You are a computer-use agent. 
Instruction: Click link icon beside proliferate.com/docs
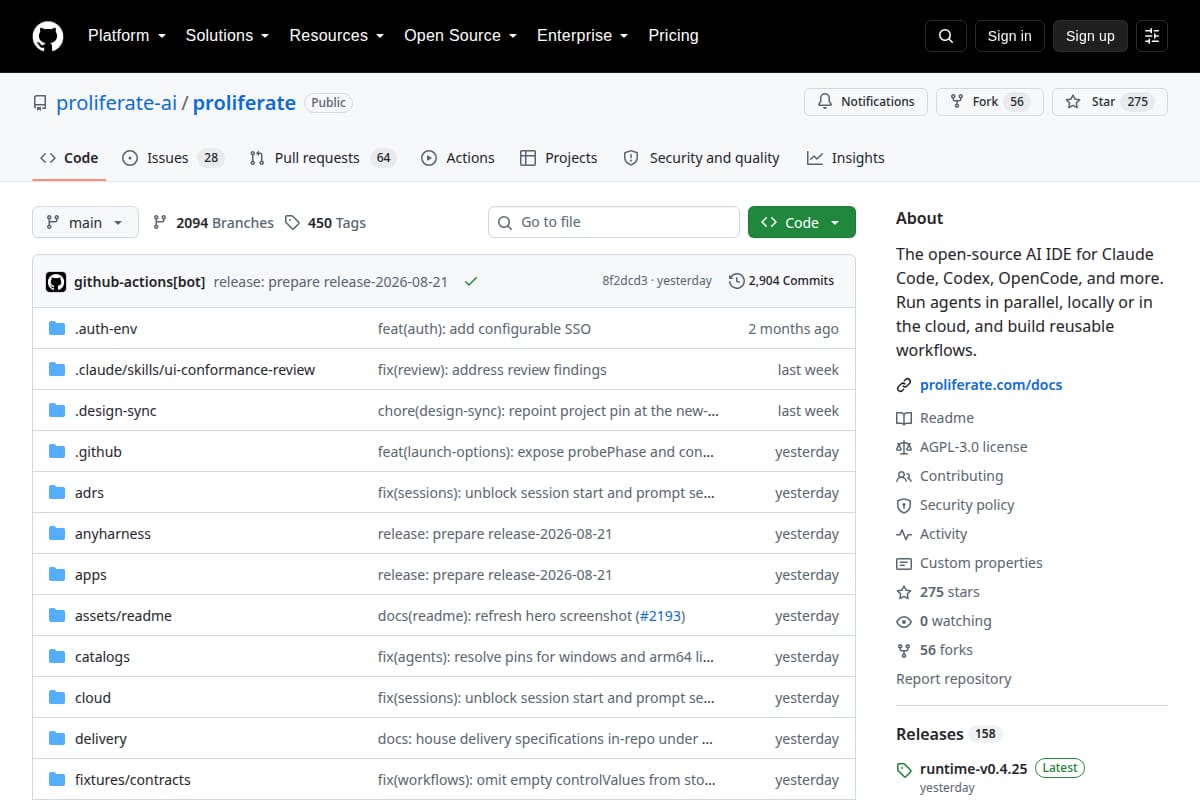coord(904,385)
